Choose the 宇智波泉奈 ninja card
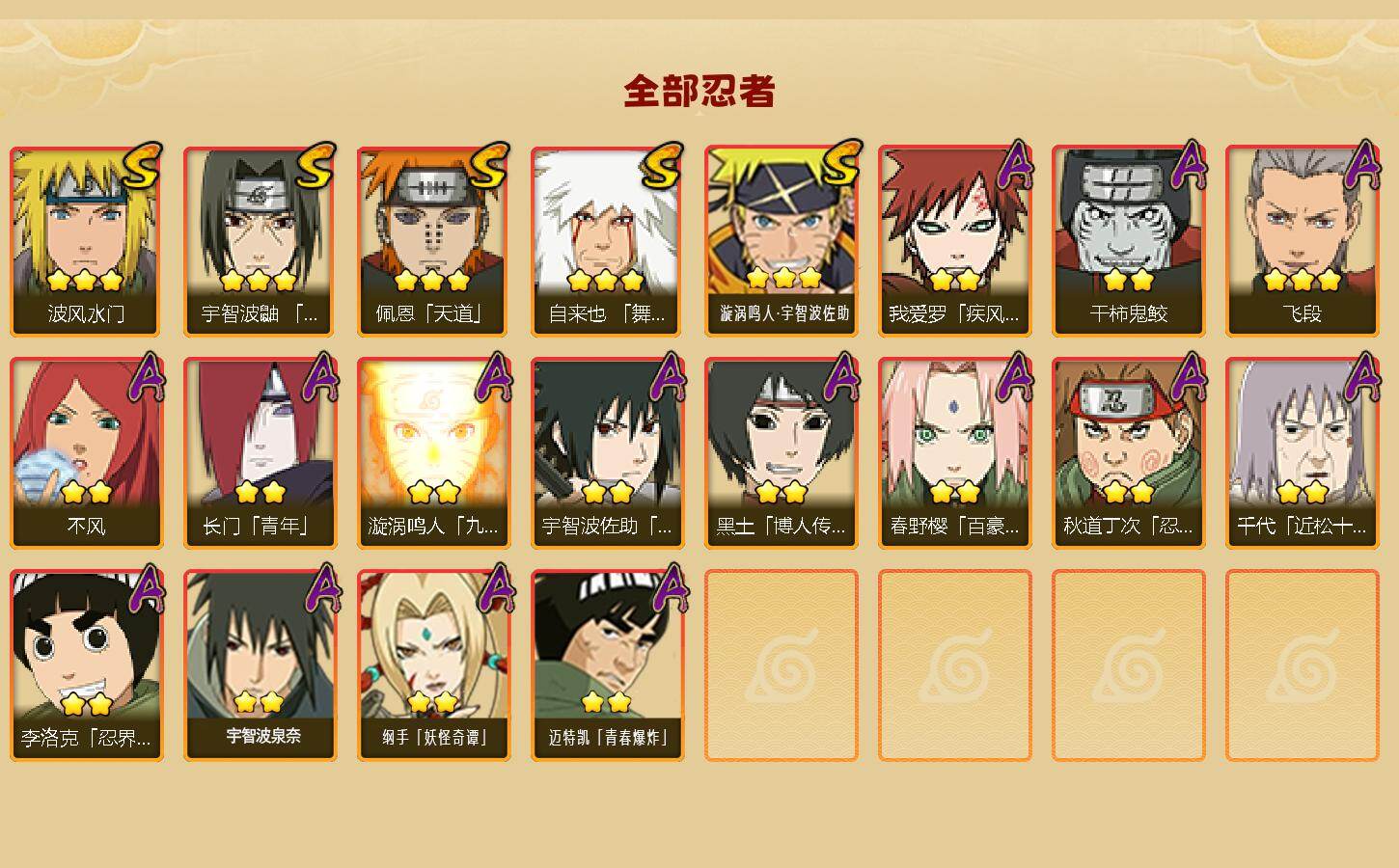 point(261,665)
